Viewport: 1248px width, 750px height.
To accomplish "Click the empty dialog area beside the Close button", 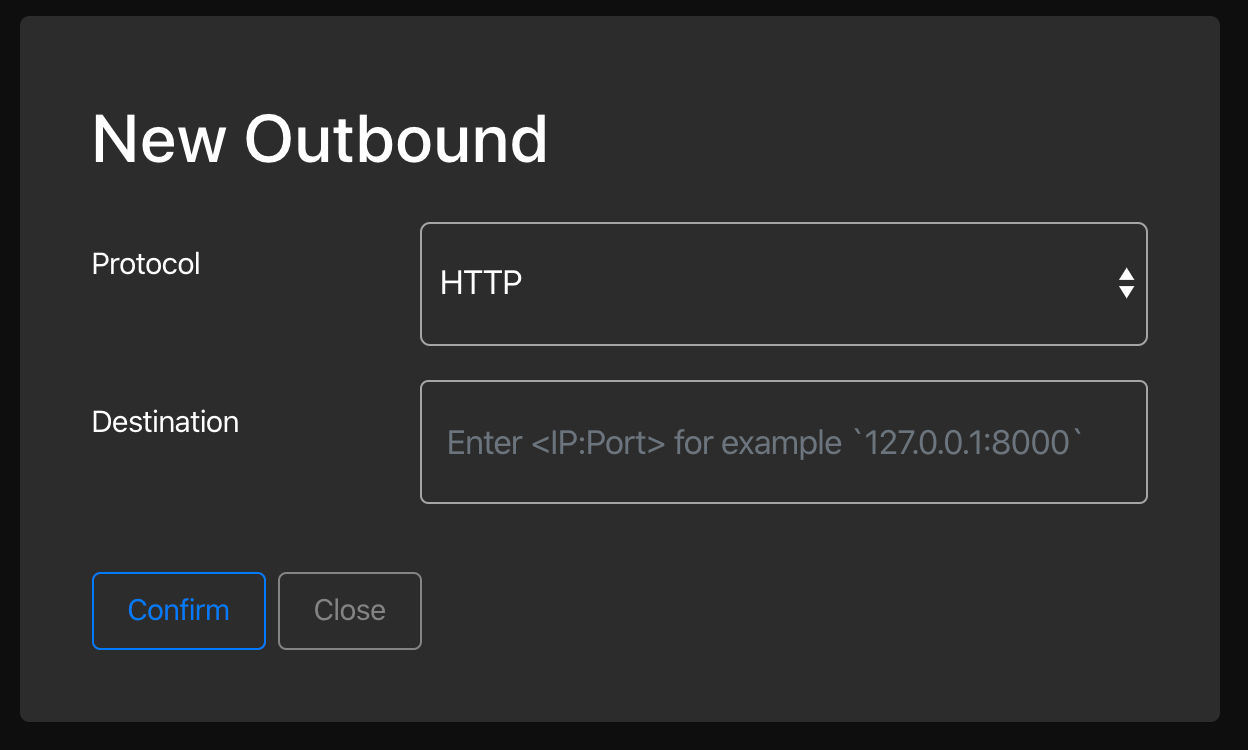I will click(x=700, y=611).
